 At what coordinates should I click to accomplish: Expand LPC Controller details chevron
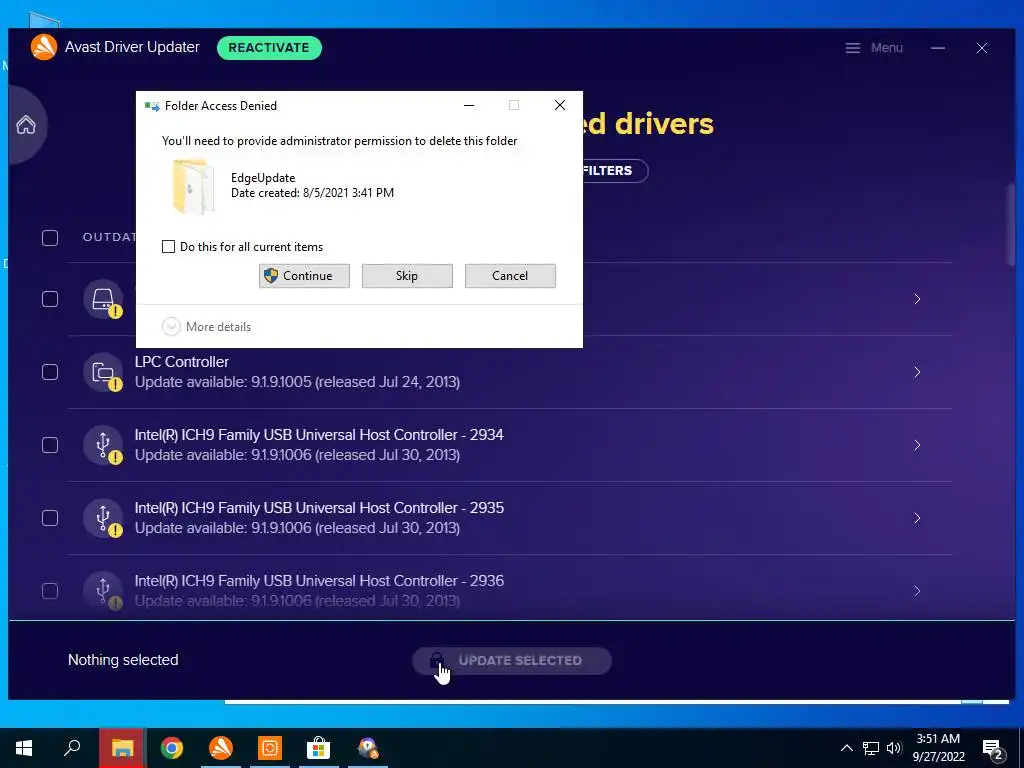917,372
